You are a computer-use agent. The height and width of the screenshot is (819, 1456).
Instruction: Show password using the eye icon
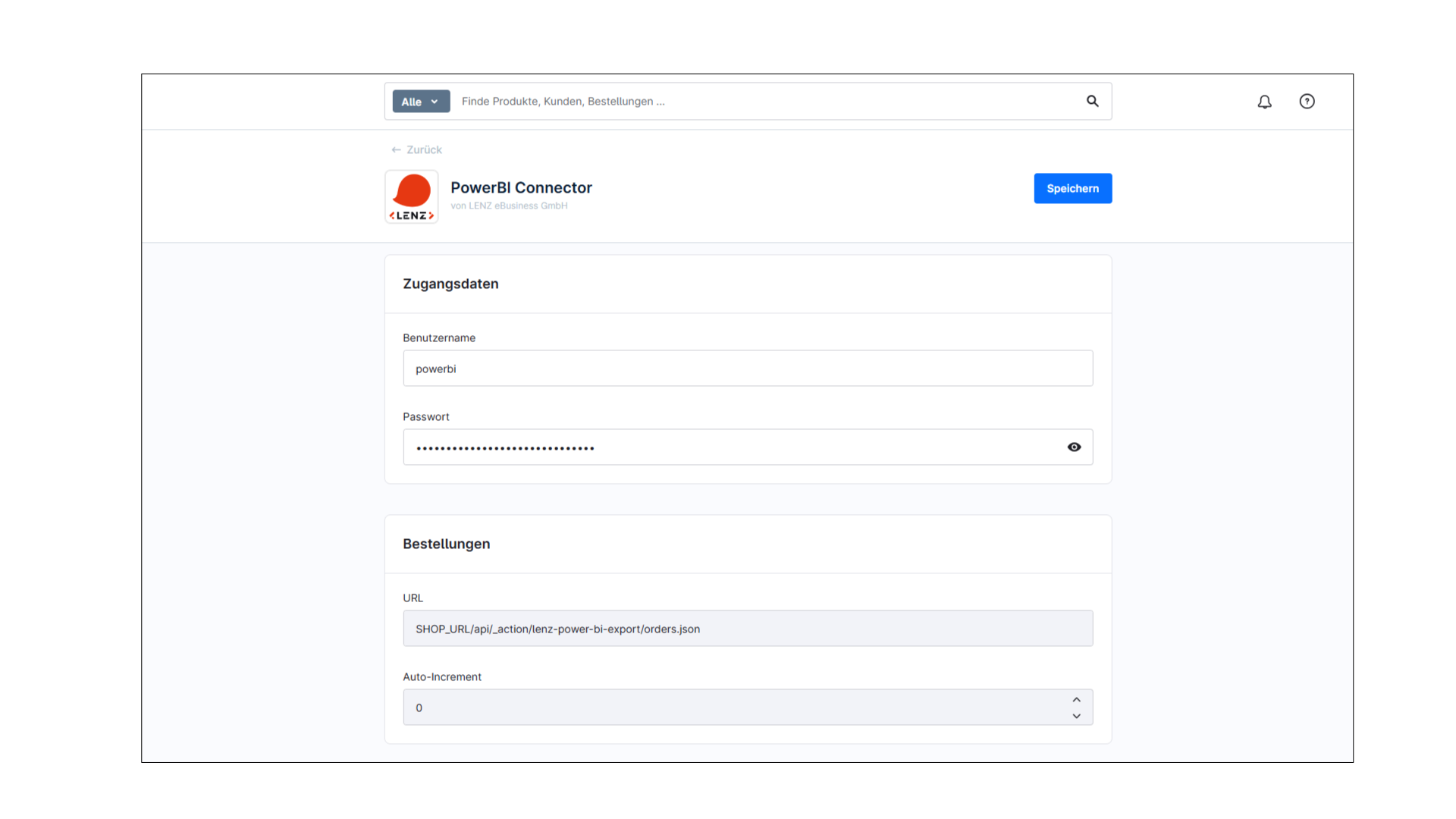tap(1074, 447)
